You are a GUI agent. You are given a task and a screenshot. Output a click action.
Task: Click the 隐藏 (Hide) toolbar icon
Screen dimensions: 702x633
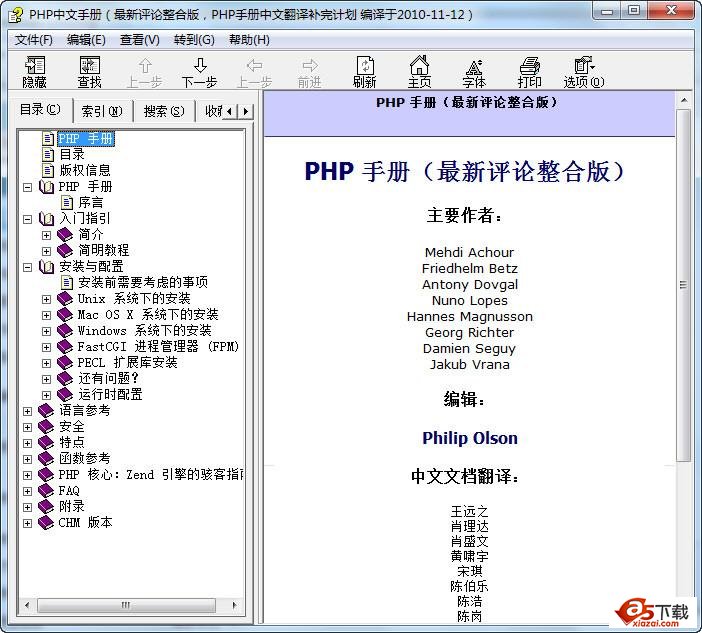(x=34, y=72)
